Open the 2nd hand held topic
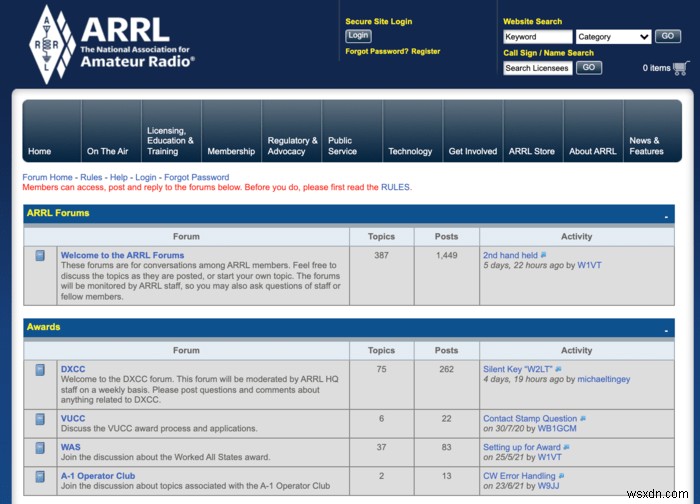This screenshot has width=700, height=504. 510,255
